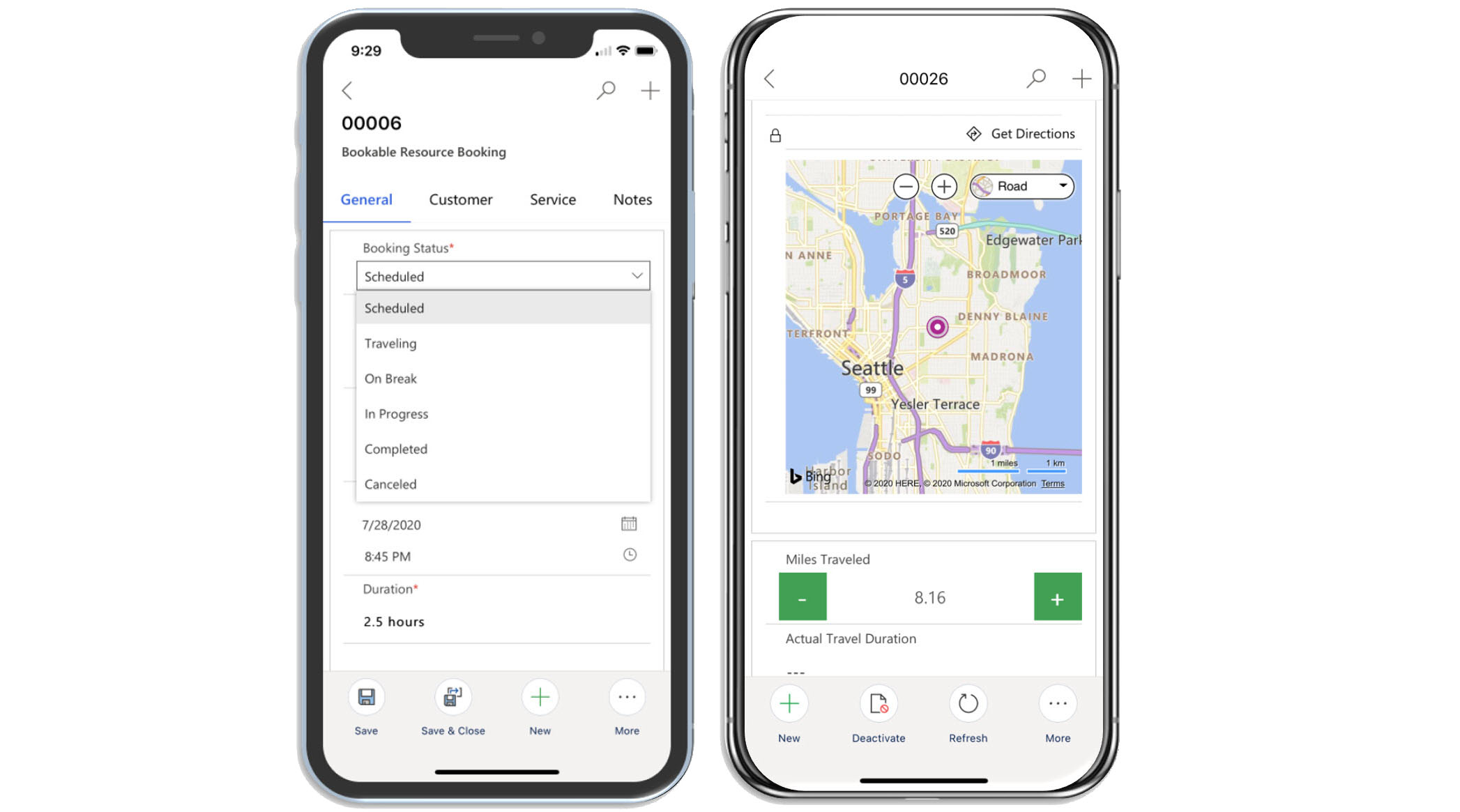Click the plus button to increase miles

pyautogui.click(x=1057, y=598)
